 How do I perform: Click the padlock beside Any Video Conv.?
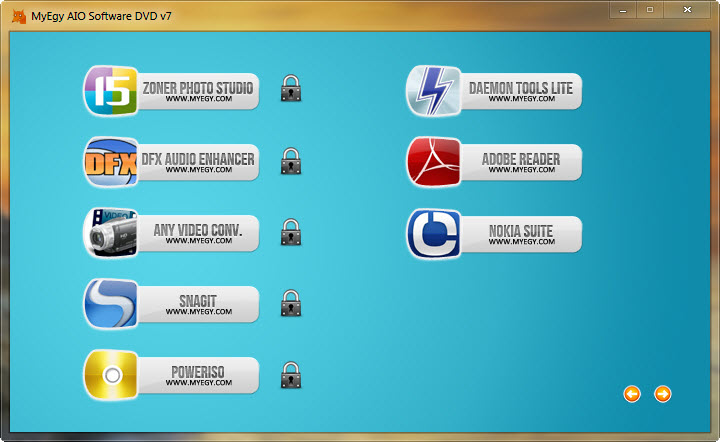click(x=291, y=232)
